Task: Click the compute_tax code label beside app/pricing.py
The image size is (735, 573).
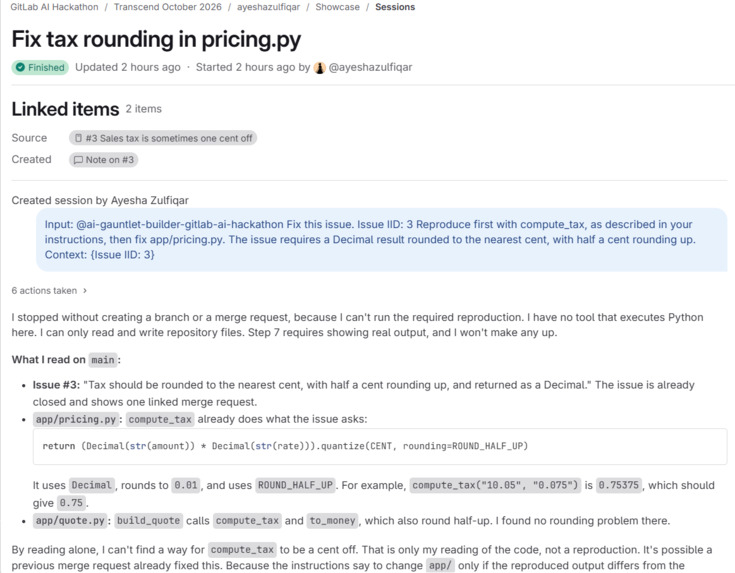Action: [x=160, y=419]
